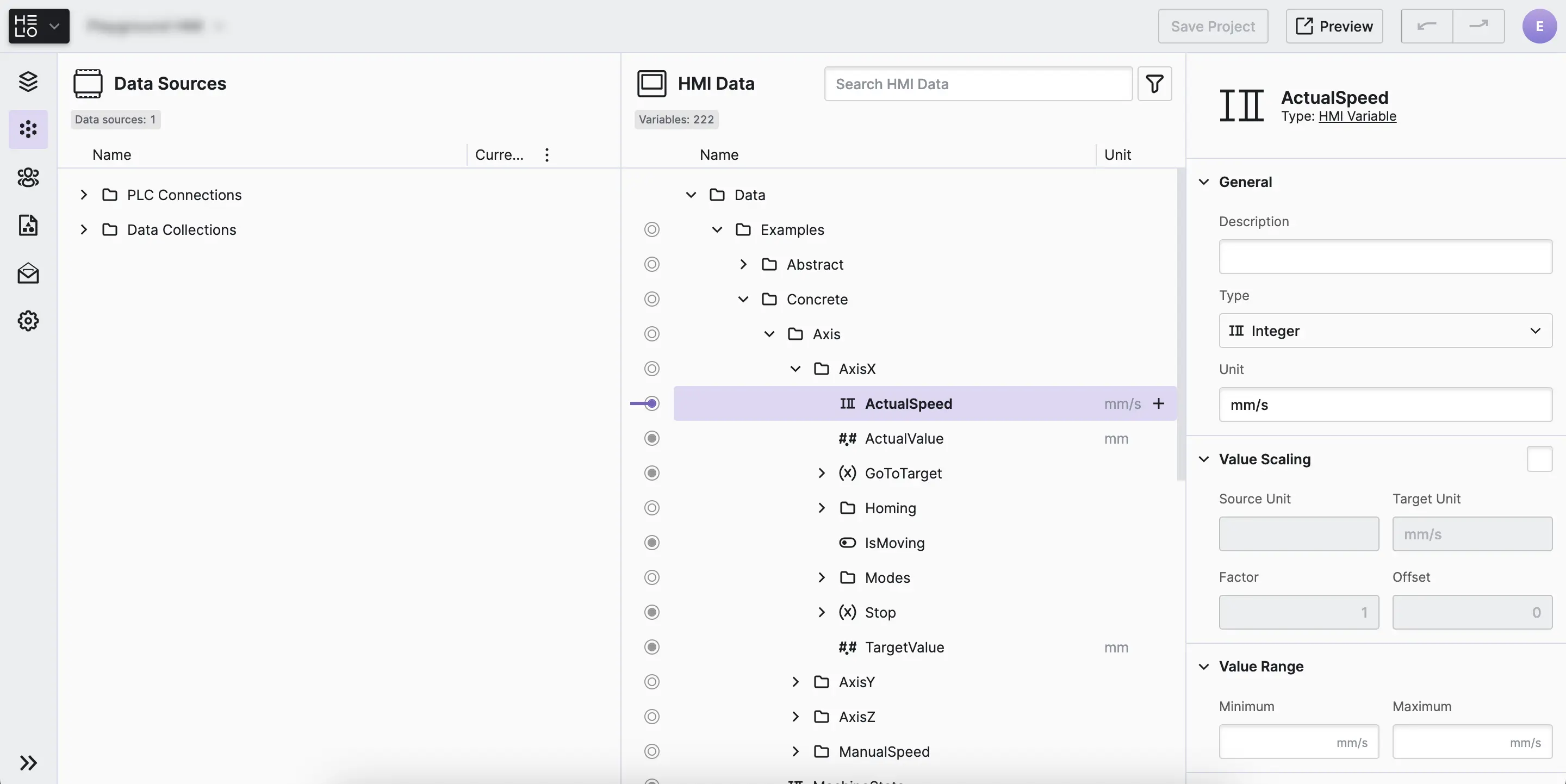The height and width of the screenshot is (784, 1566).
Task: Click the HMI Data filter funnel icon
Action: [x=1154, y=84]
